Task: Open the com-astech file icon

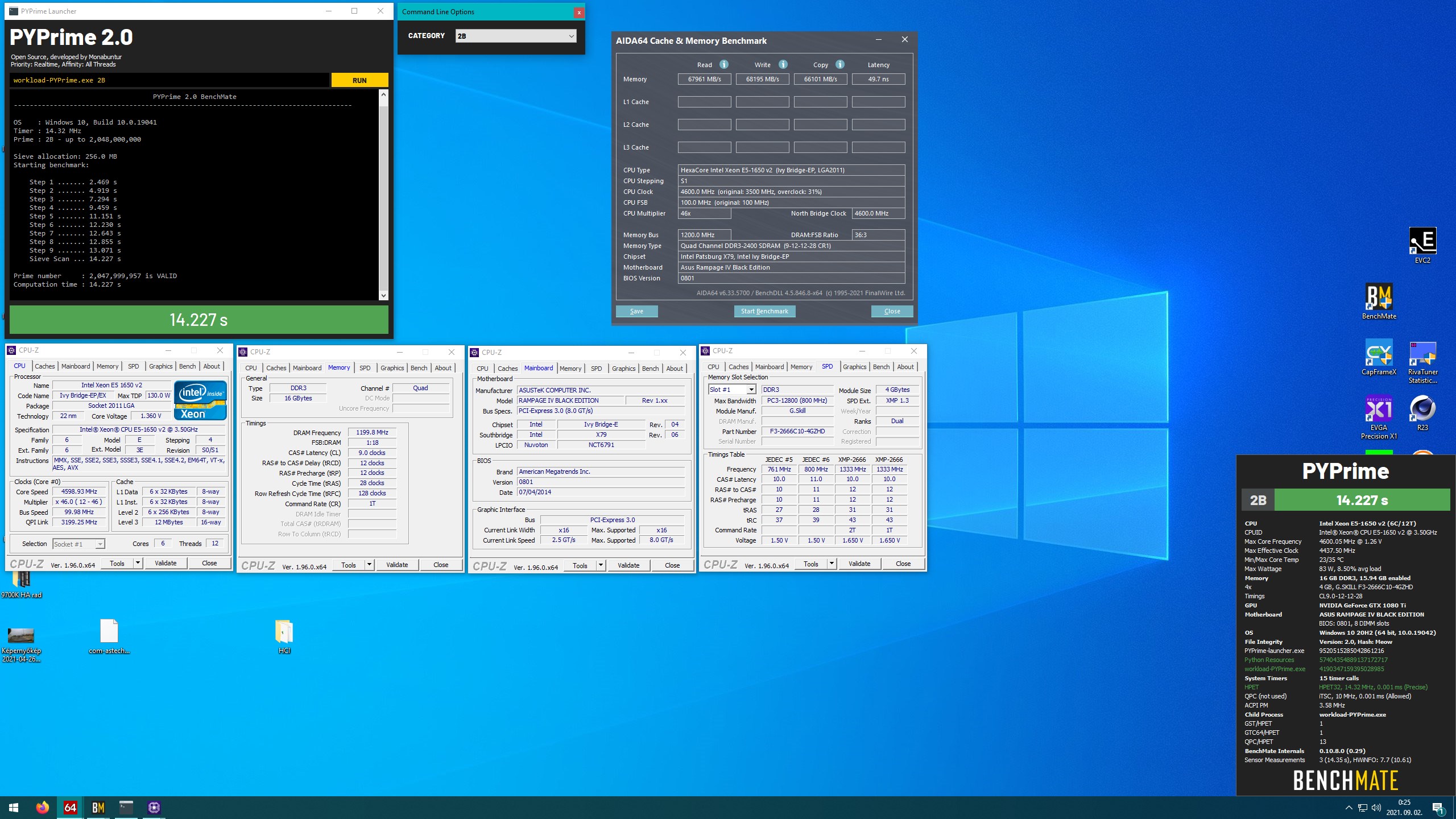Action: (109, 636)
